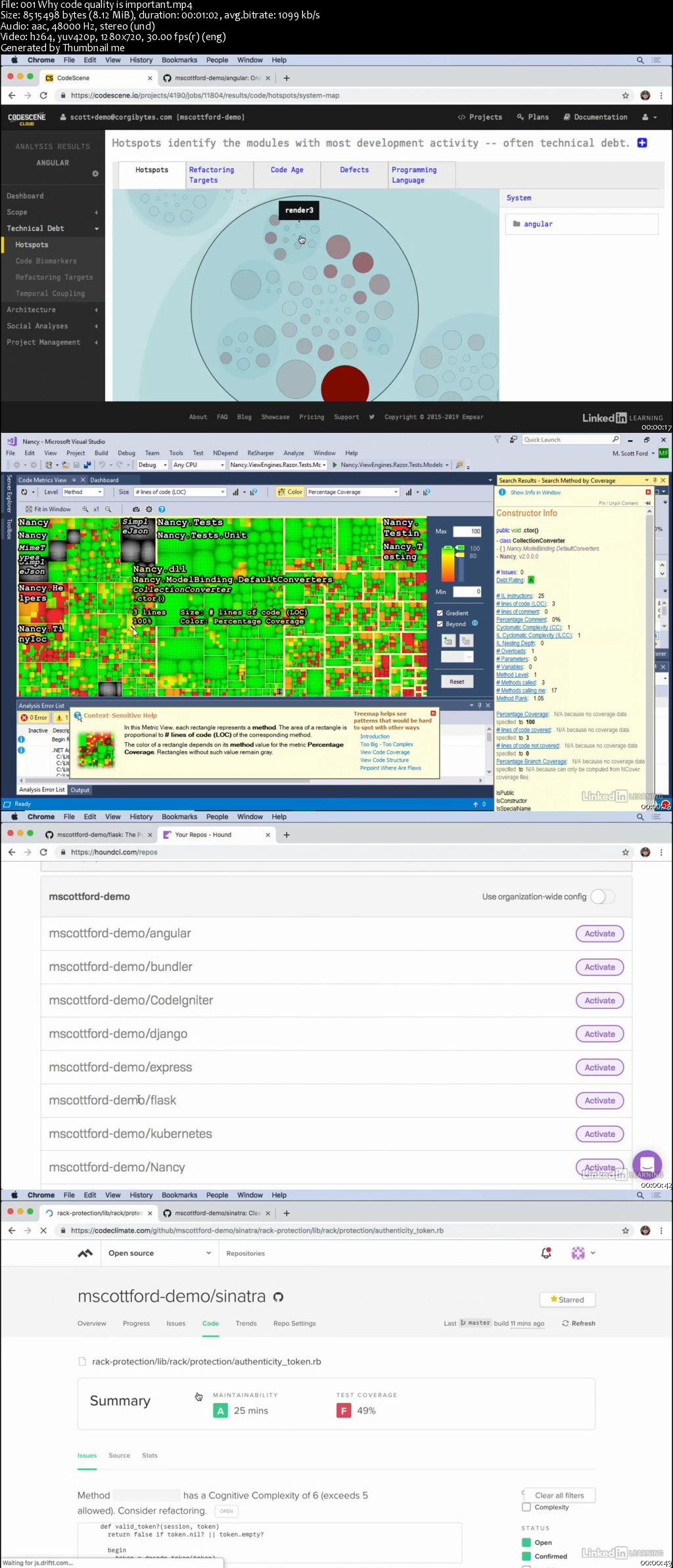Expand Social Analyses in the CodeScene sidebar
Viewport: 673px width, 1568px height.
53,326
